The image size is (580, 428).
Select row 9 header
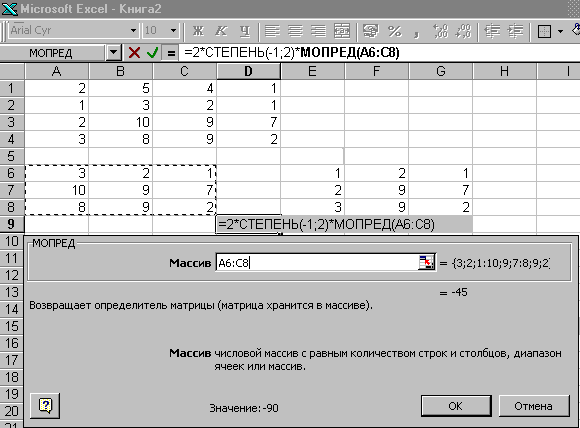pos(12,224)
